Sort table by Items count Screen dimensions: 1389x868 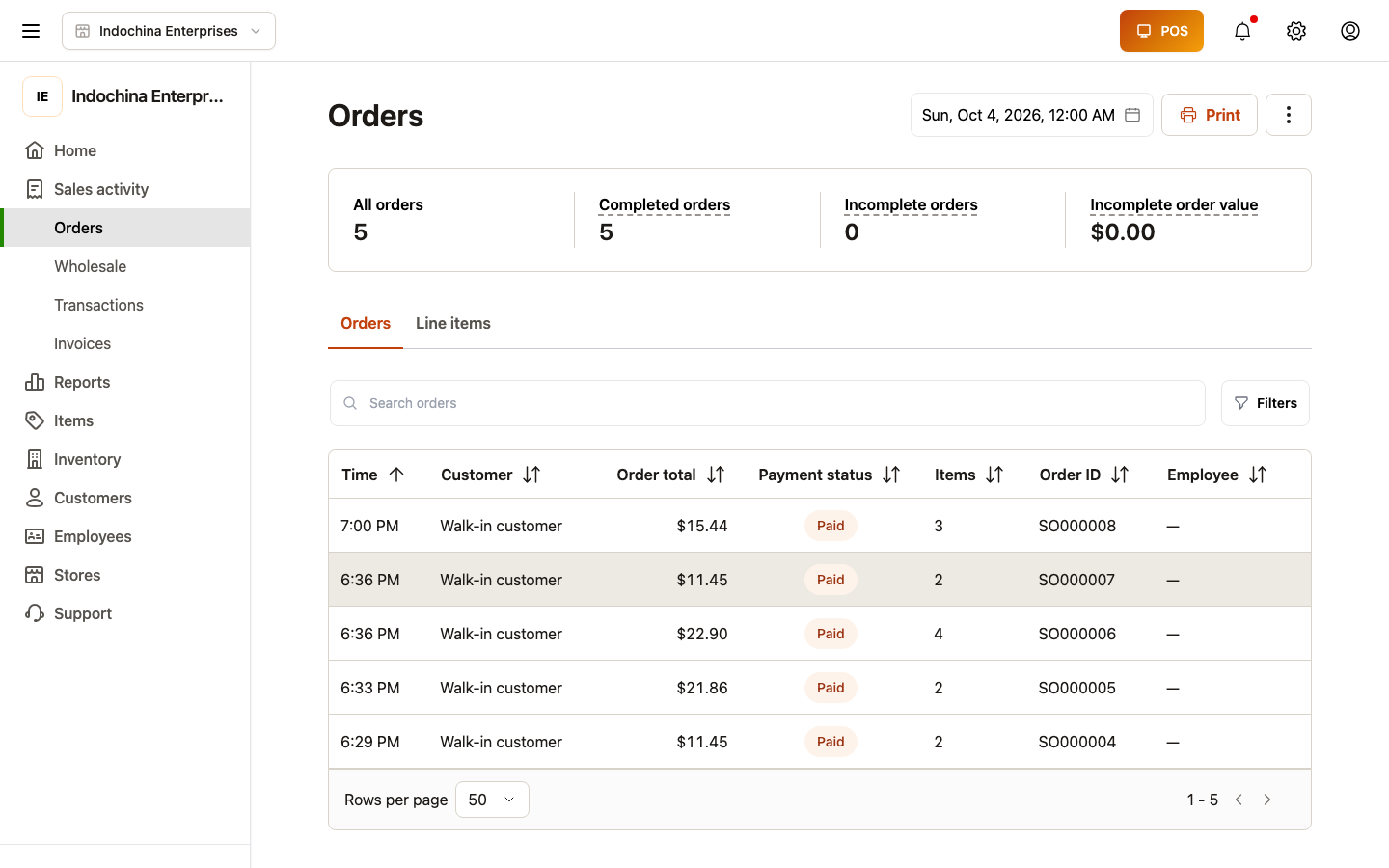pos(994,475)
